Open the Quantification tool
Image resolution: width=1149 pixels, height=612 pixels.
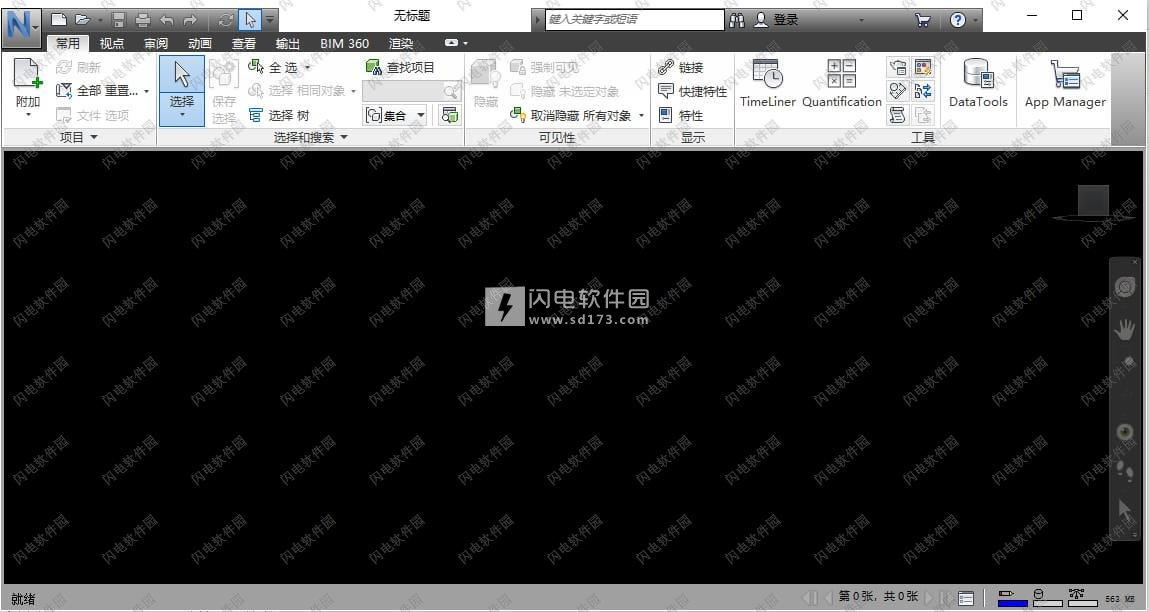coord(841,84)
